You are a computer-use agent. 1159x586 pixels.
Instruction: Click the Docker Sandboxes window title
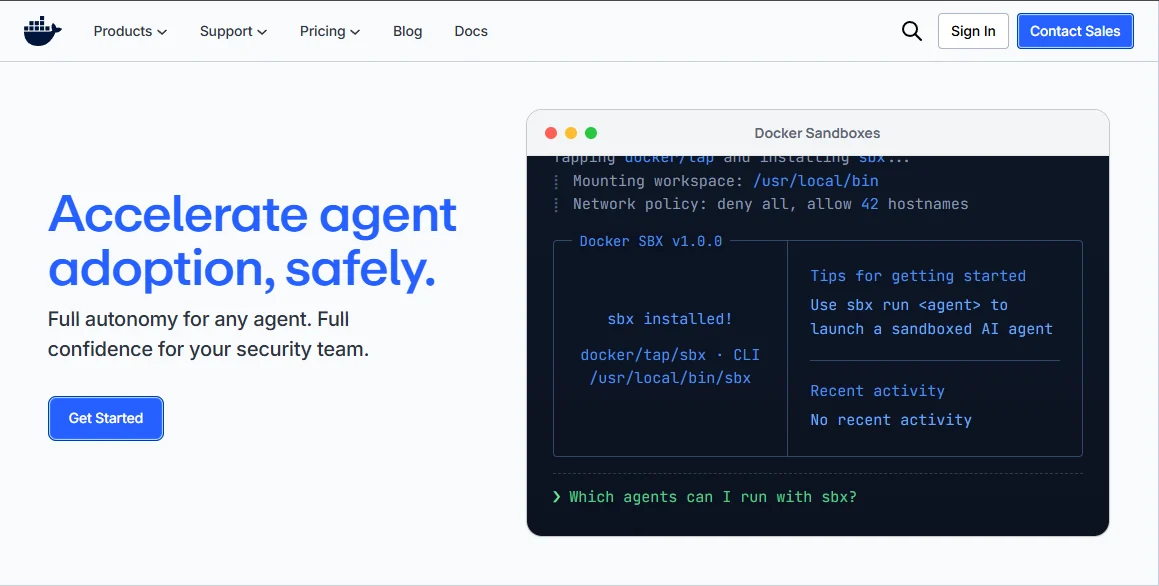[x=817, y=133]
